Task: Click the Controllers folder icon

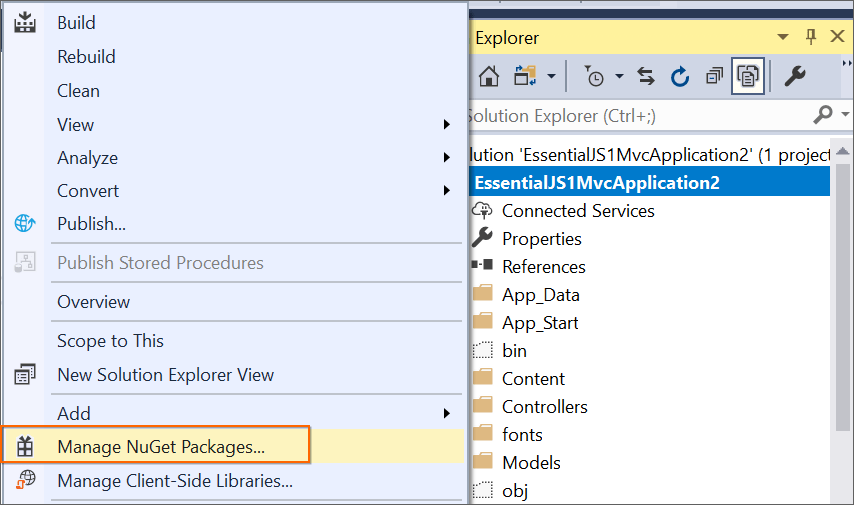Action: (483, 405)
